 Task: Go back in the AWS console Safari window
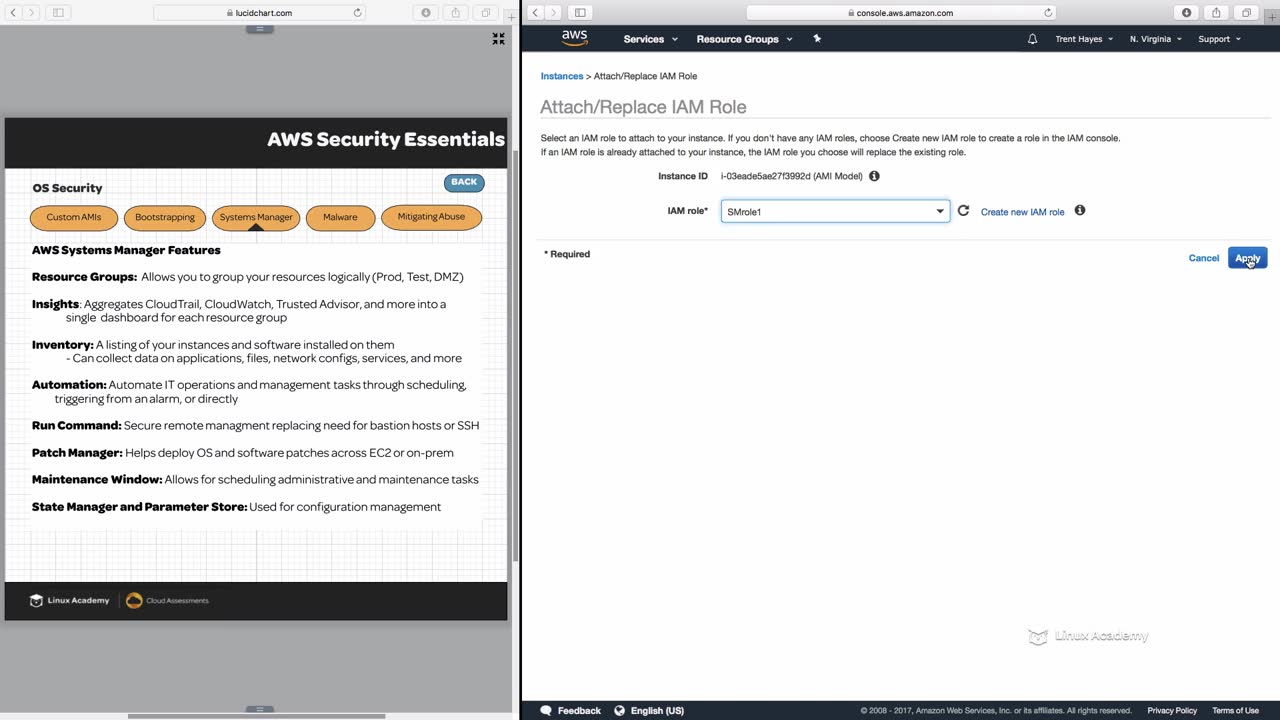tap(535, 13)
